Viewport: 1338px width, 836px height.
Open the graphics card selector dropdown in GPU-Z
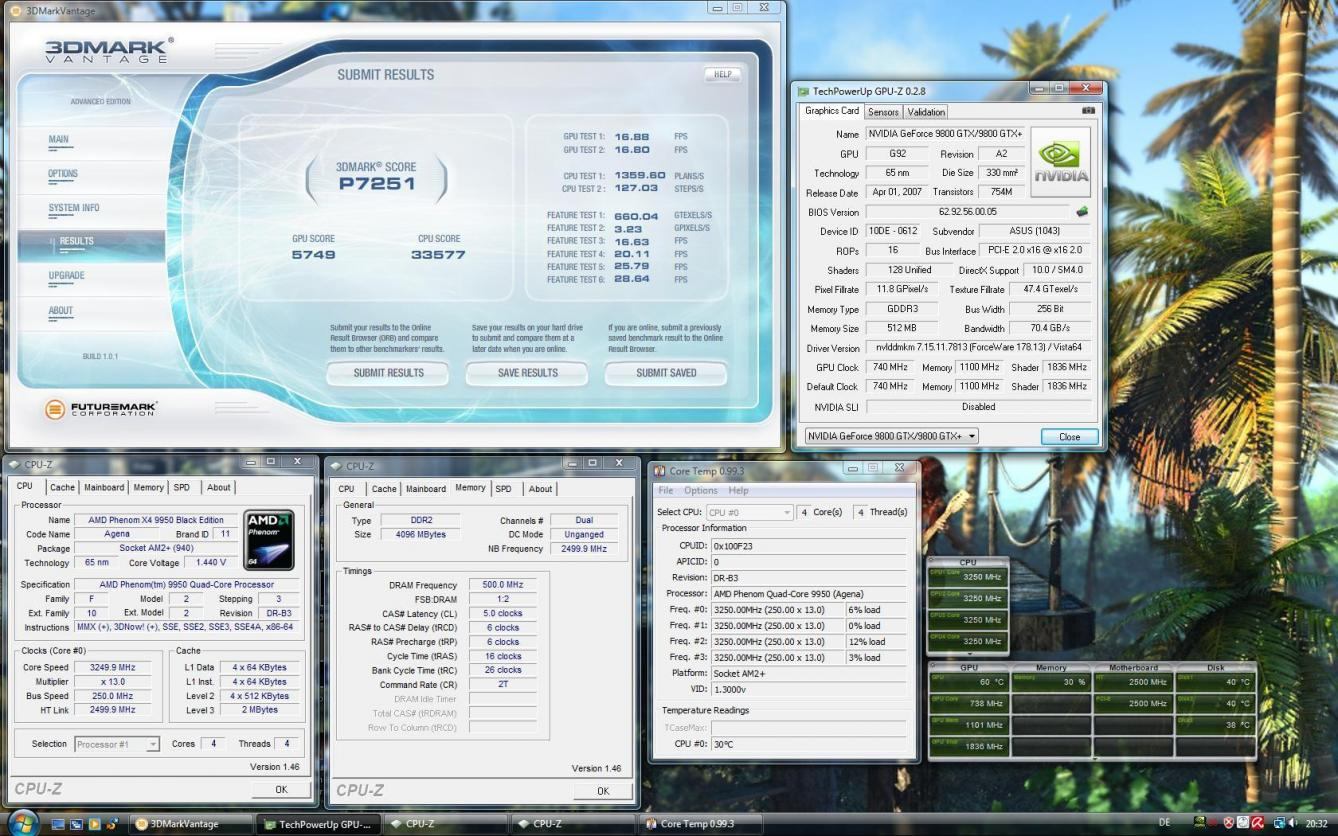click(x=891, y=436)
